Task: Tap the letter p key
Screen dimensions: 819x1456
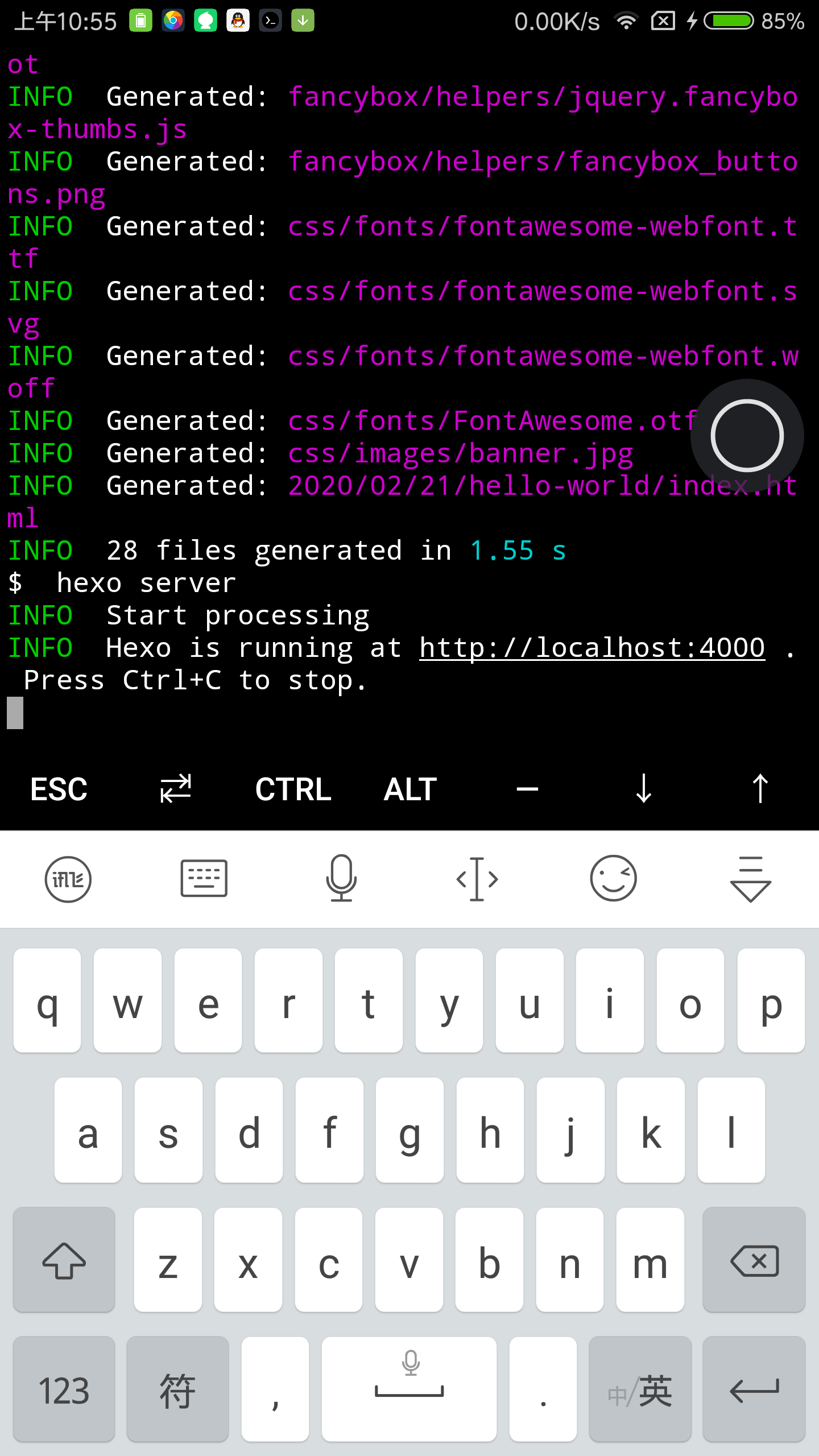Action: [x=771, y=1000]
